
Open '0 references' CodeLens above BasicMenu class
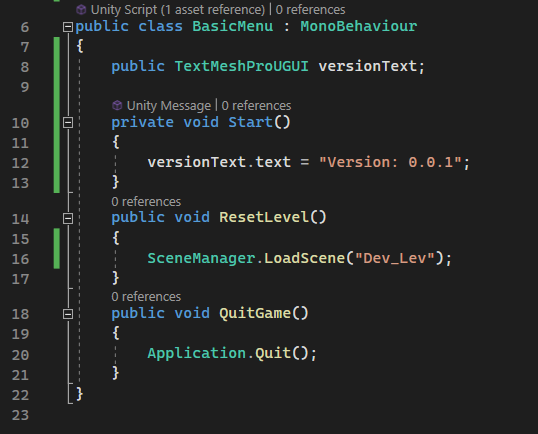click(310, 10)
